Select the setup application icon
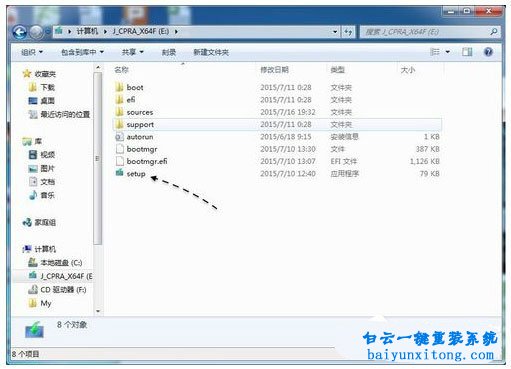The width and height of the screenshot is (511, 369). [x=119, y=173]
